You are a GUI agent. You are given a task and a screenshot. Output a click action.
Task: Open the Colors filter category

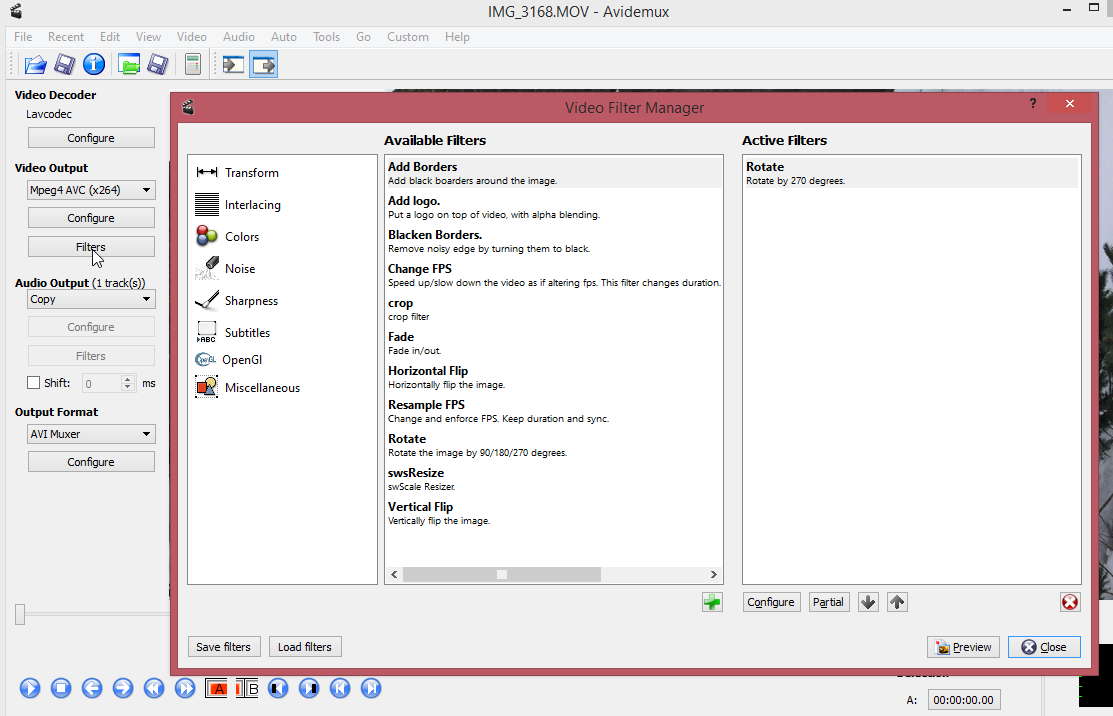click(x=240, y=236)
